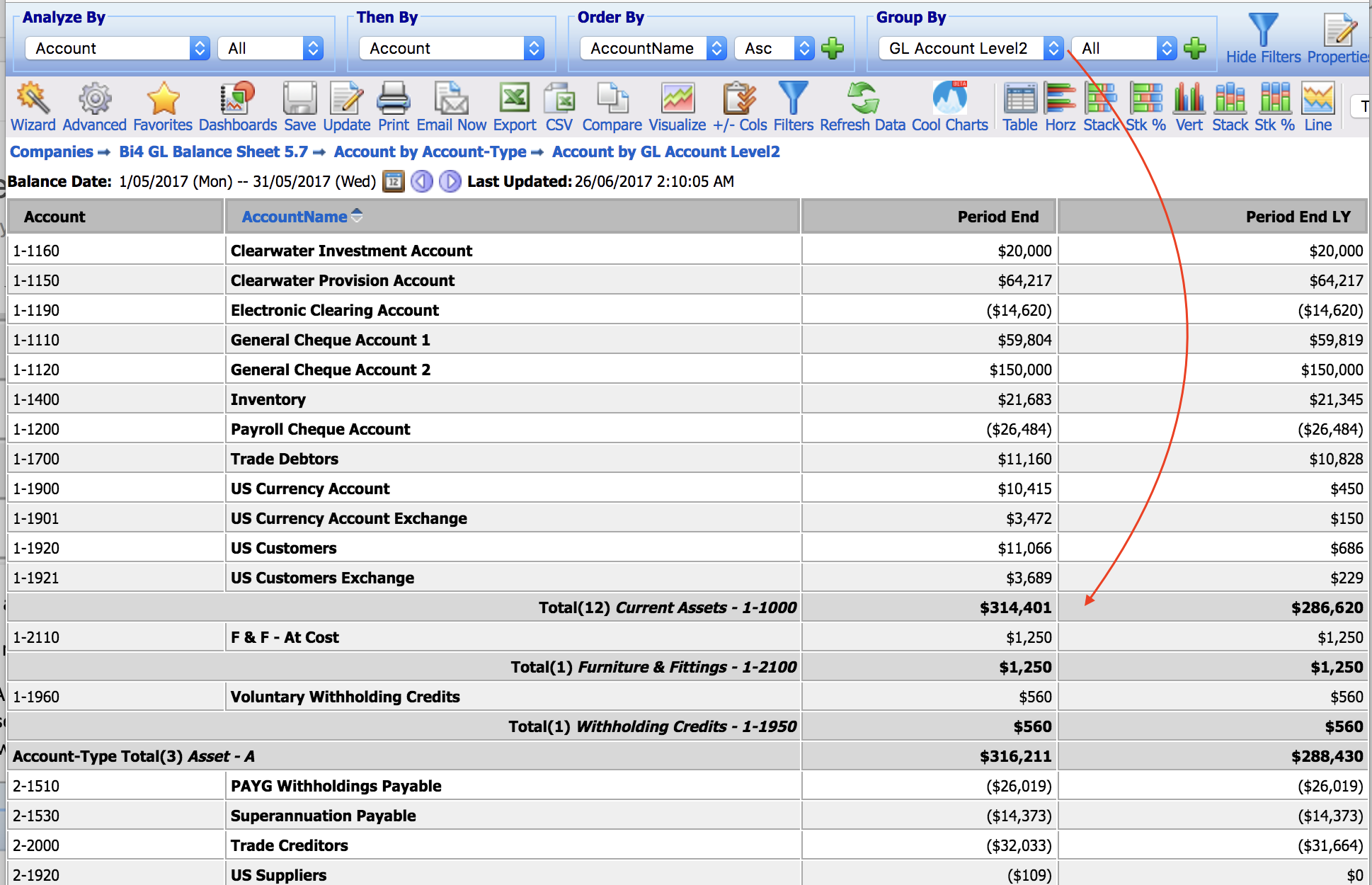The height and width of the screenshot is (885, 1372).
Task: Click Total(12) Current Assets subtotal row
Action: pos(687,607)
